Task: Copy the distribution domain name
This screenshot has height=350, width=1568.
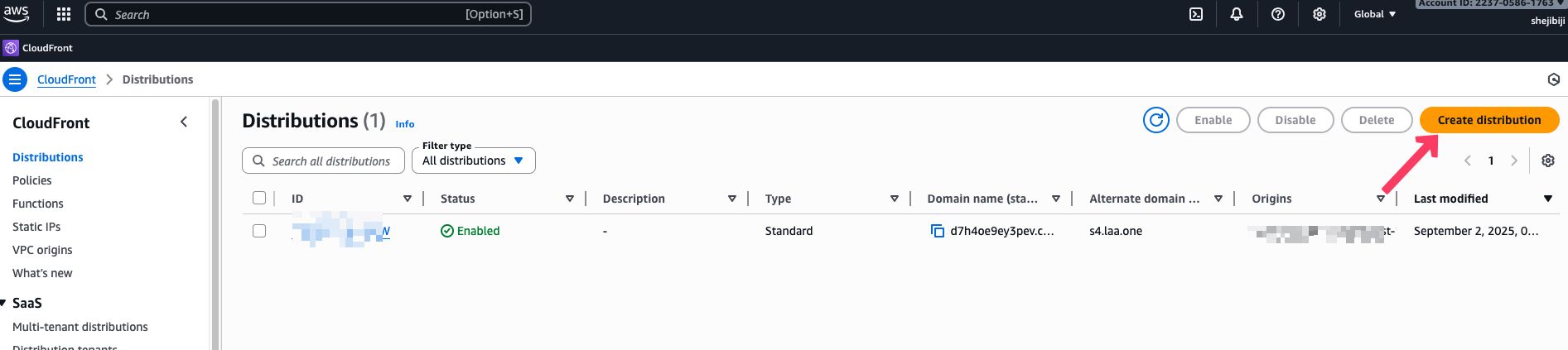Action: [x=937, y=231]
